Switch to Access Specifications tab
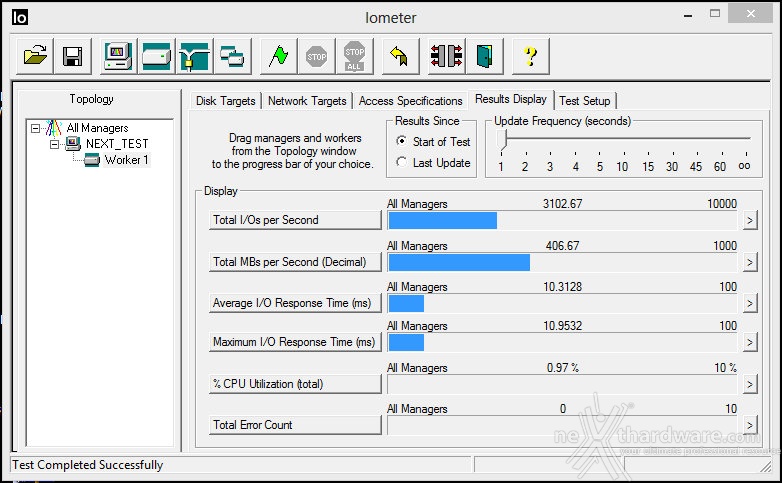782x483 pixels. click(x=410, y=101)
